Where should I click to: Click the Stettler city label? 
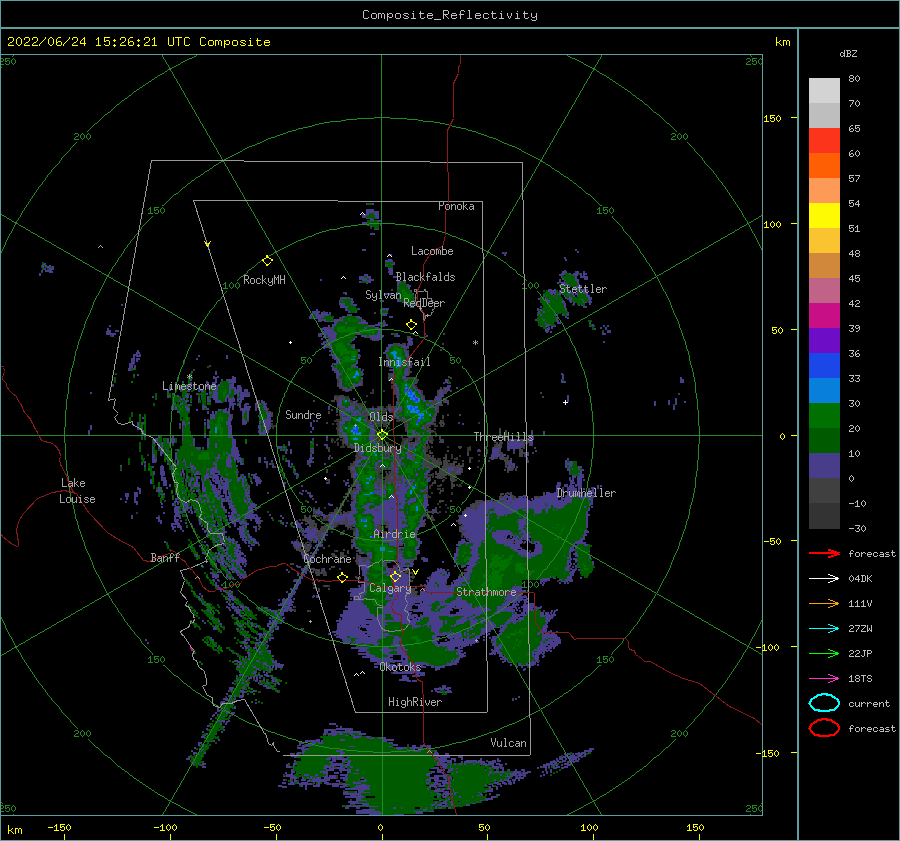pyautogui.click(x=583, y=289)
